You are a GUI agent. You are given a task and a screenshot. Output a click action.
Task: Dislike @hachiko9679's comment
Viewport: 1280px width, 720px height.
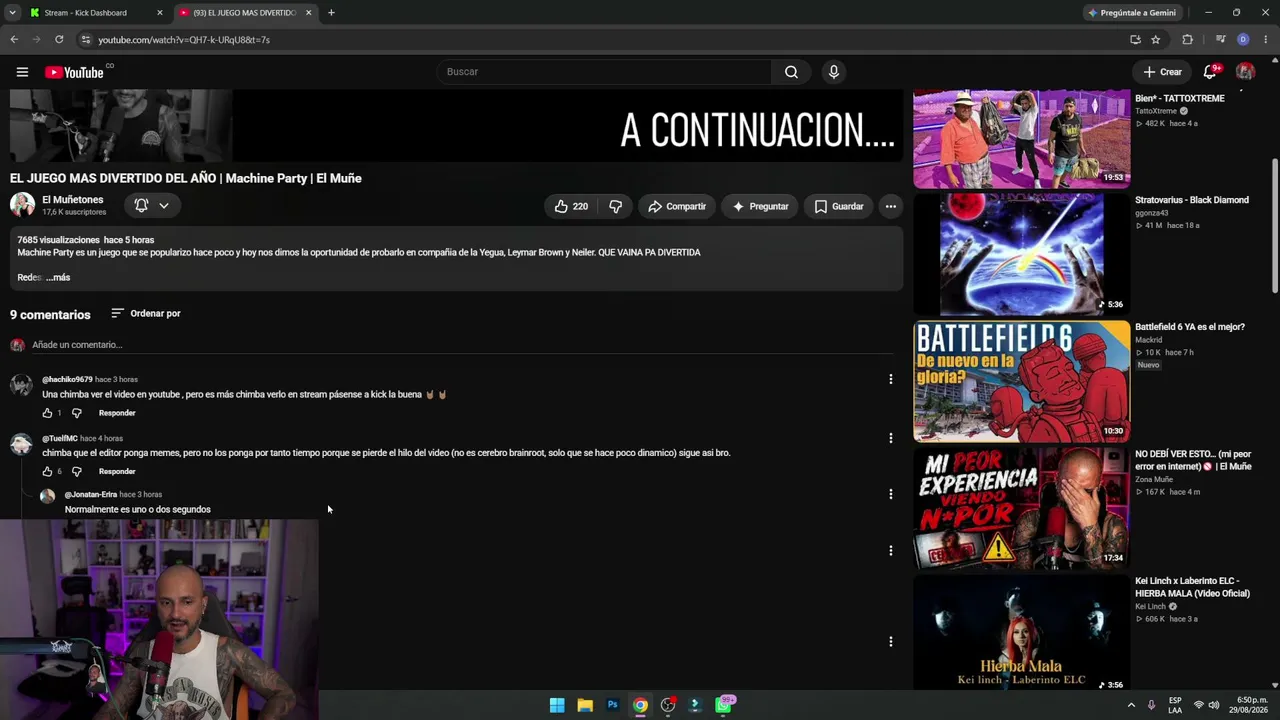tap(76, 413)
